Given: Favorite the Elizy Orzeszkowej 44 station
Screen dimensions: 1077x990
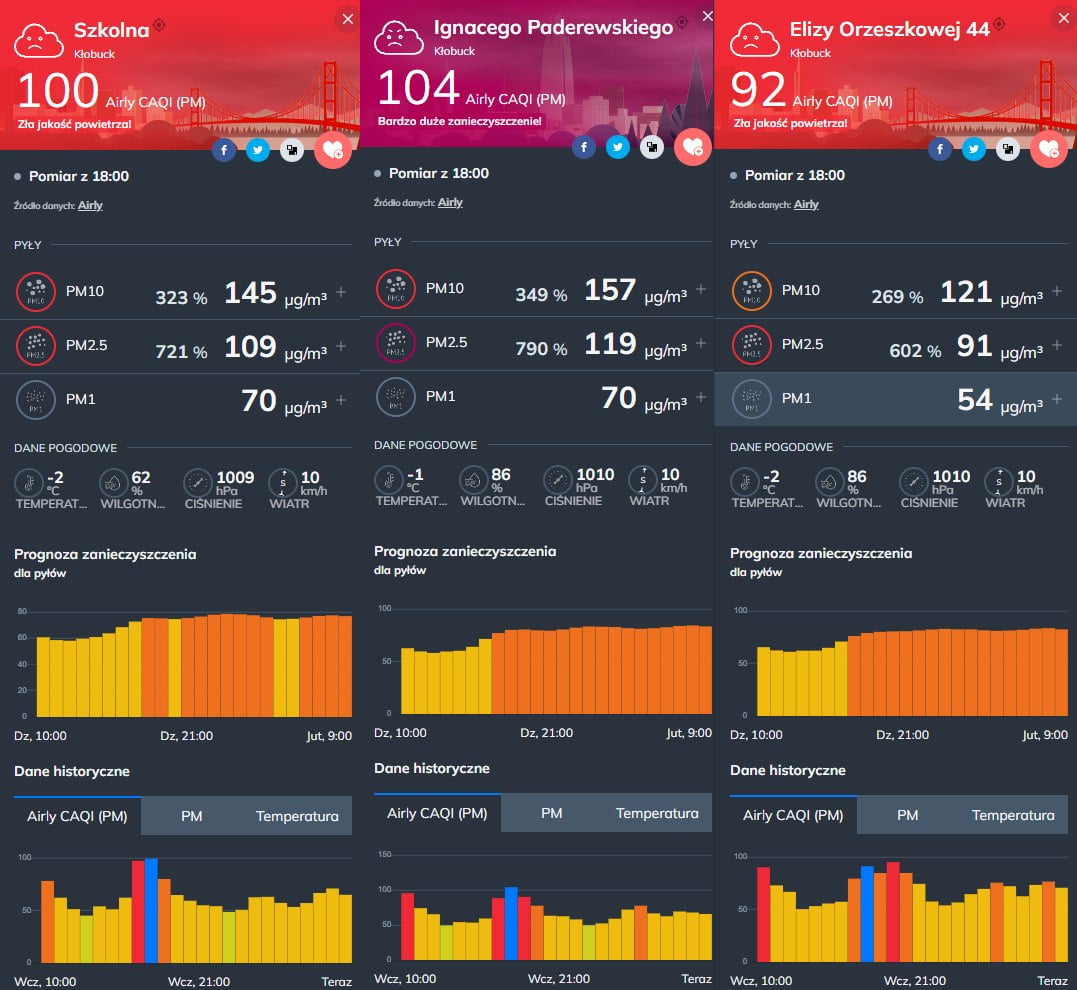Looking at the screenshot, I should [x=1048, y=149].
